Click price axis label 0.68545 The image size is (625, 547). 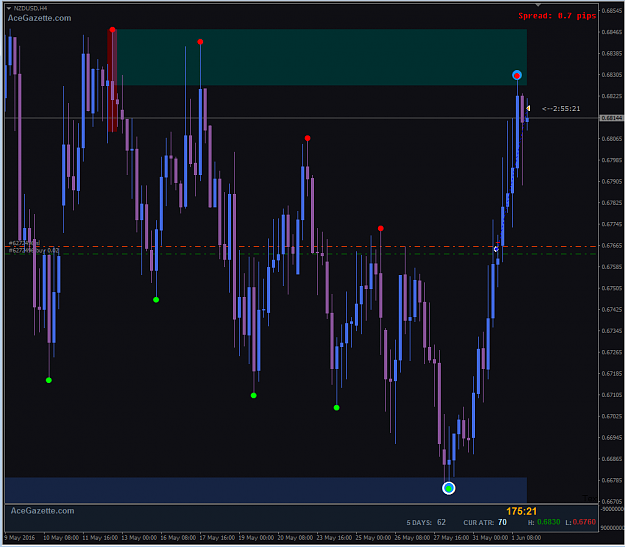(612, 11)
